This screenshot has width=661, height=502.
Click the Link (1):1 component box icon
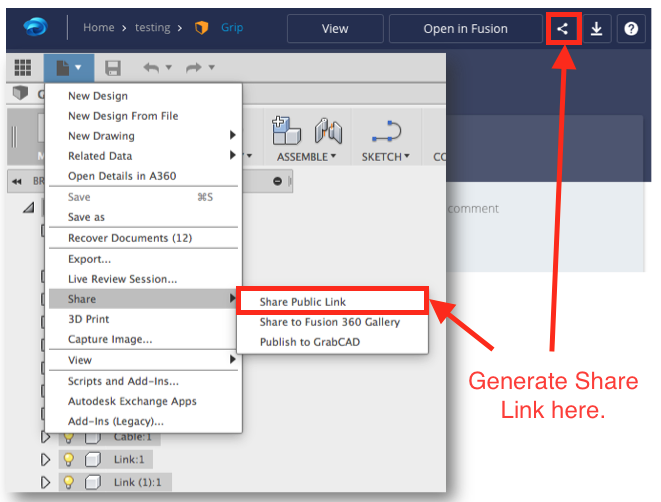93,482
